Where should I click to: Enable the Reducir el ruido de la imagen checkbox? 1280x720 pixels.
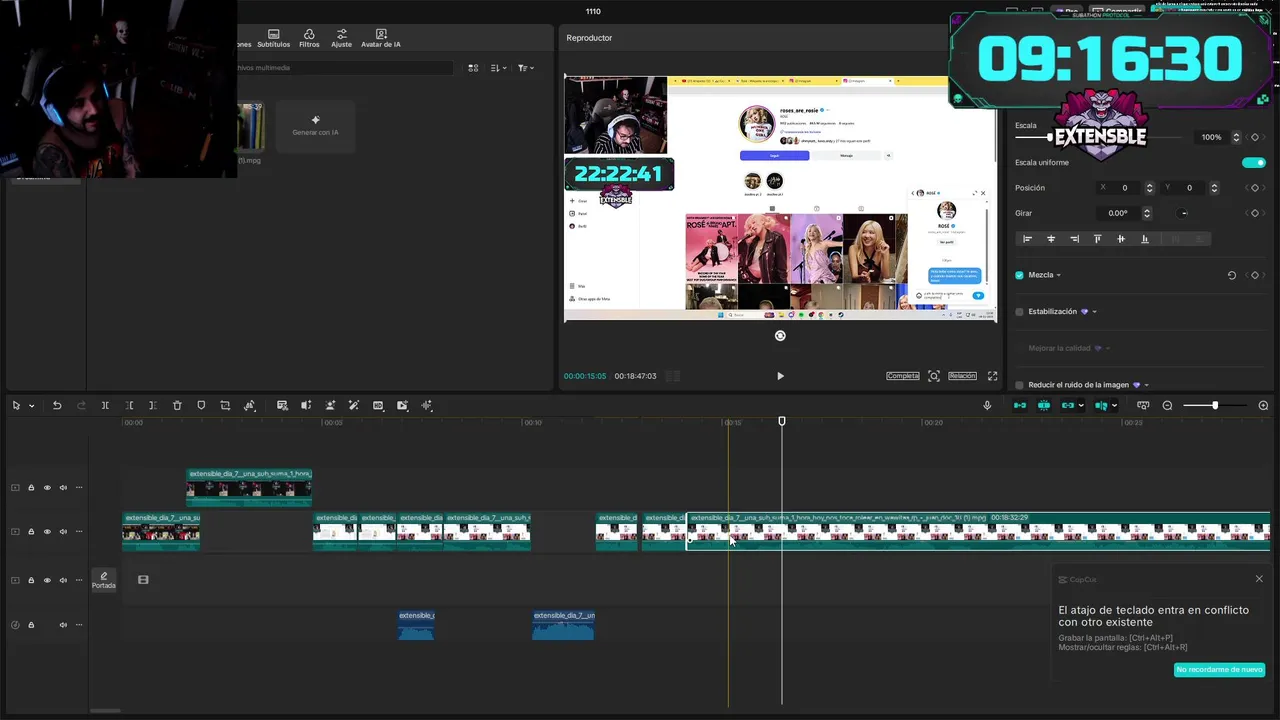coord(1019,385)
